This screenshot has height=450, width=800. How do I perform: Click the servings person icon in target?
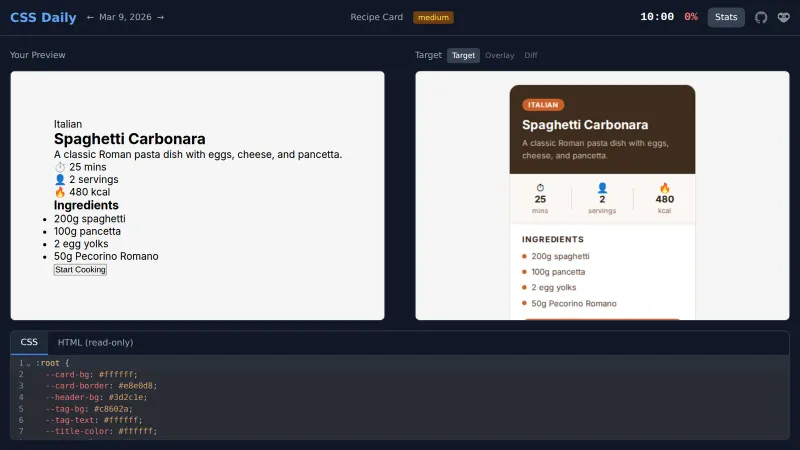point(602,187)
